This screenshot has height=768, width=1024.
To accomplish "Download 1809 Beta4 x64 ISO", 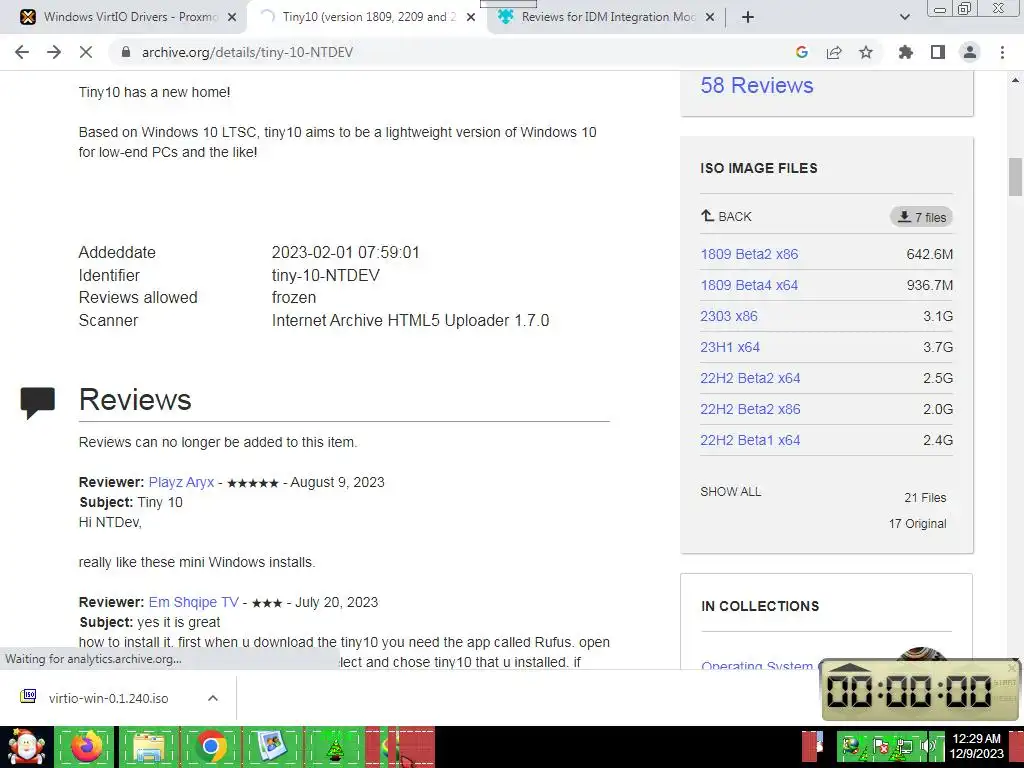I will 749,285.
